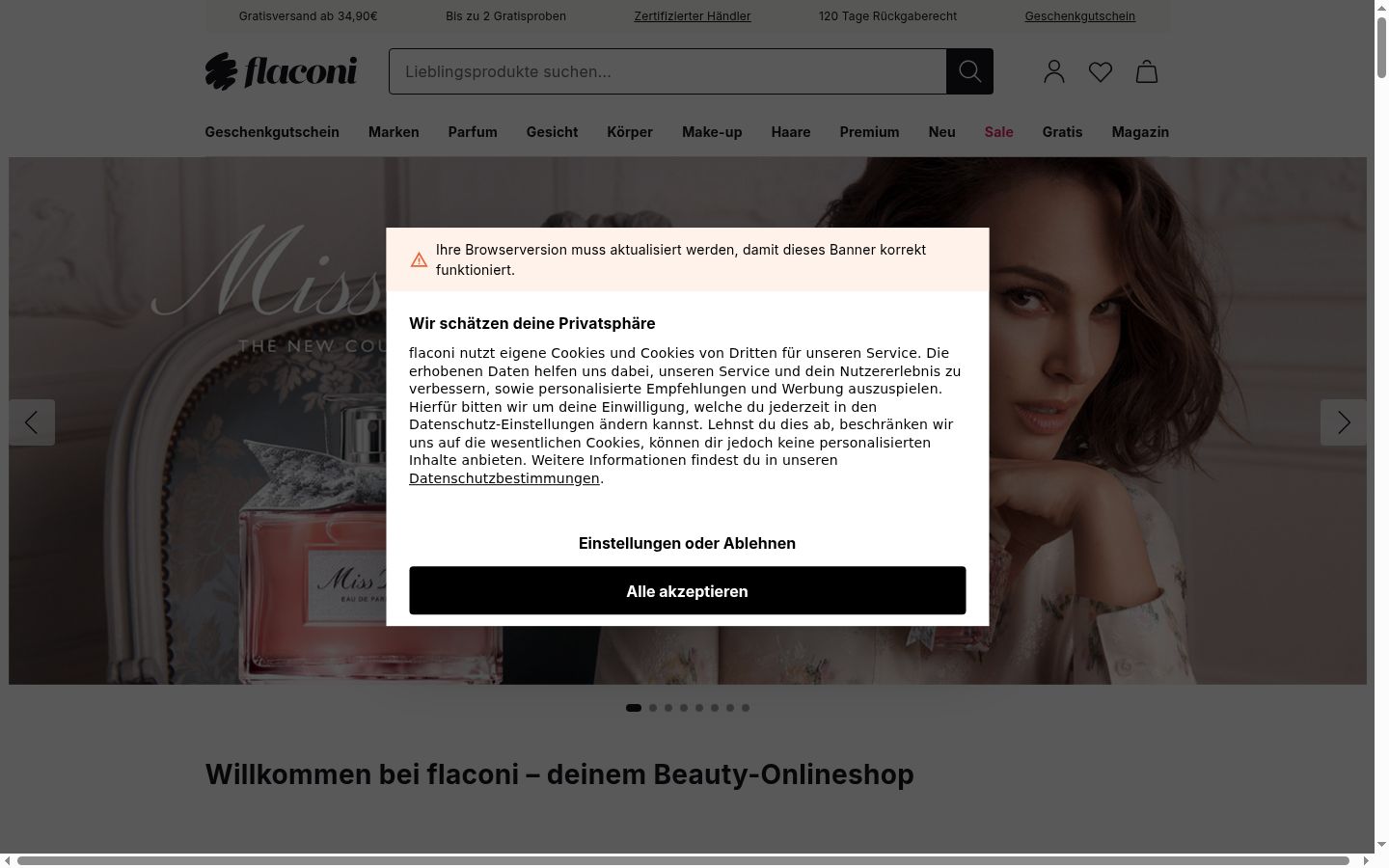
Task: Select the fourth carousel dot
Action: coord(684,708)
